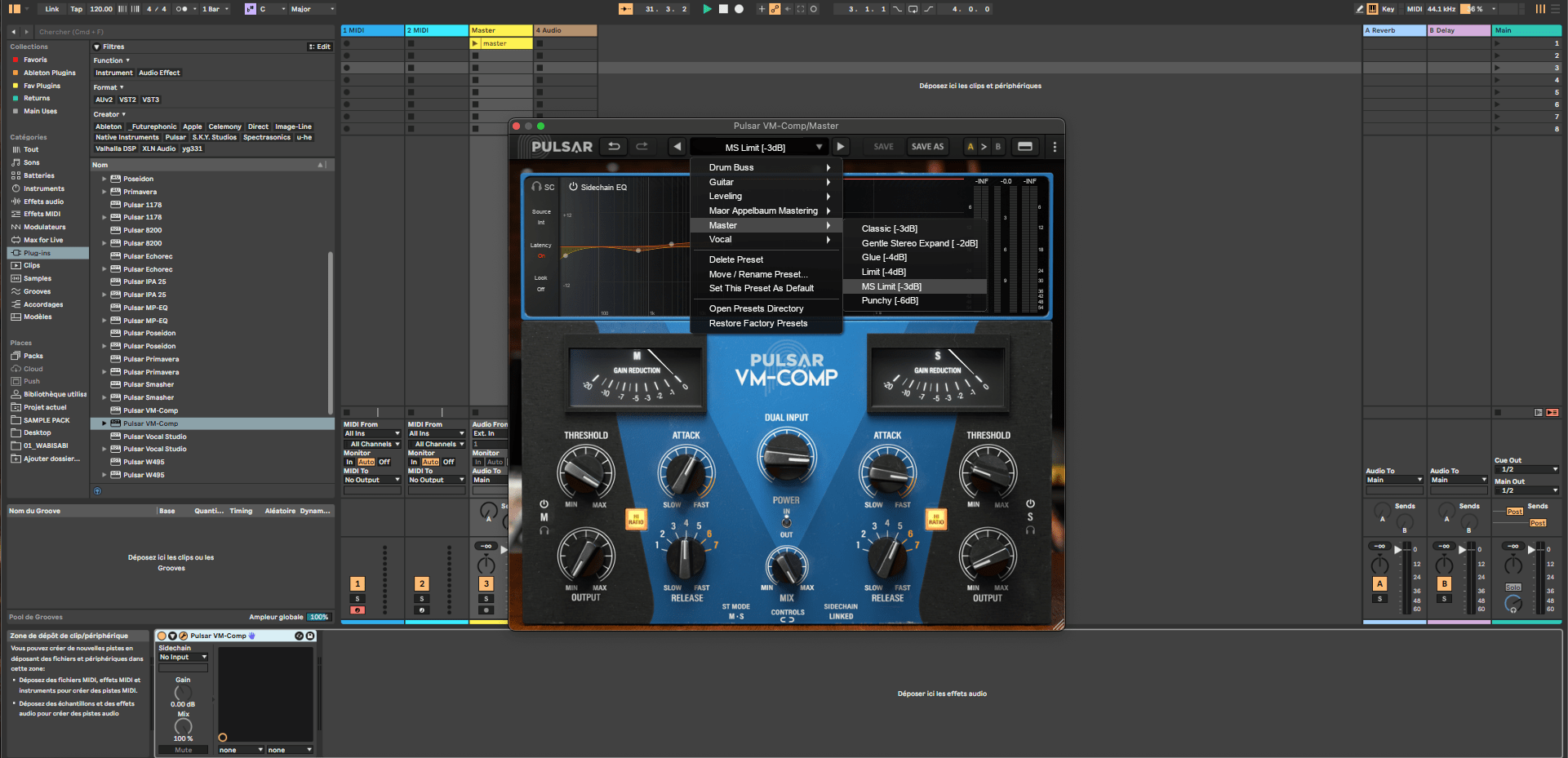The width and height of the screenshot is (1568, 758).
Task: Start playback with the transport Play button
Action: [707, 9]
